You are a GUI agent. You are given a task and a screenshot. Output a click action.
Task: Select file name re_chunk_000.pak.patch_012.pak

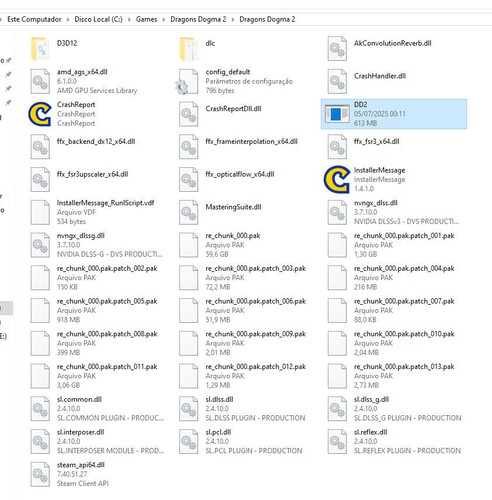click(x=256, y=366)
